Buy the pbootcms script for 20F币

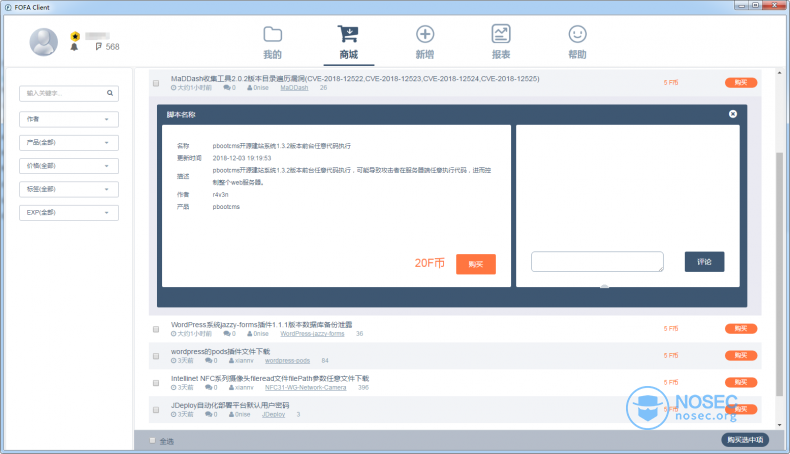[x=476, y=264]
